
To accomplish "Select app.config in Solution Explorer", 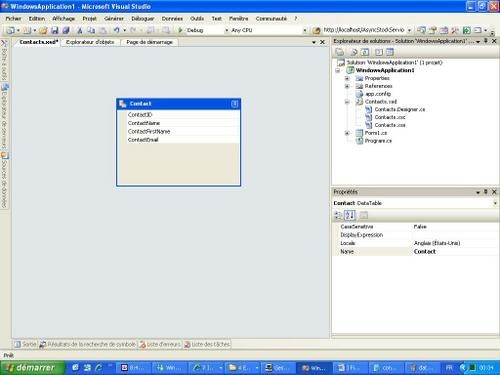I will (378, 94).
